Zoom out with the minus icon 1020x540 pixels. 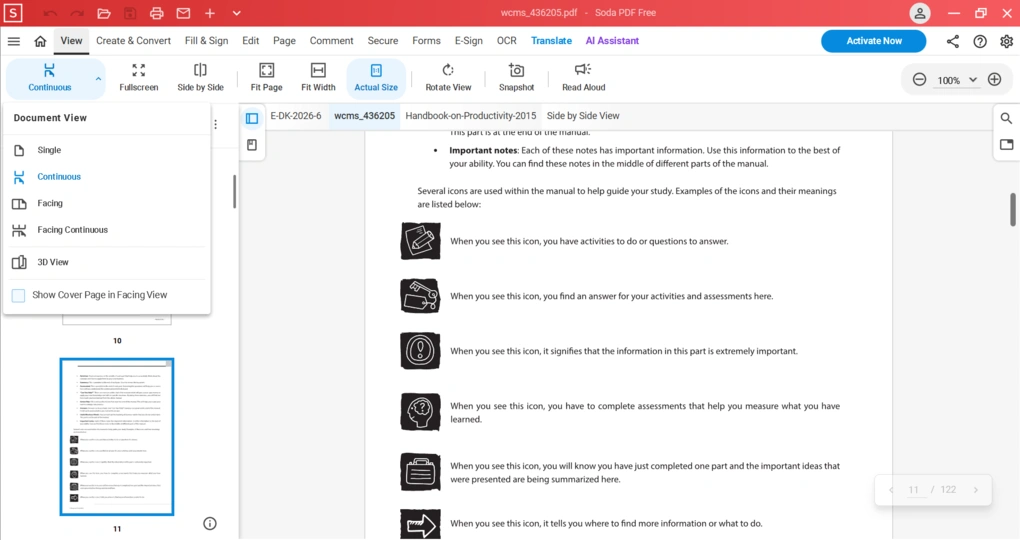[919, 79]
